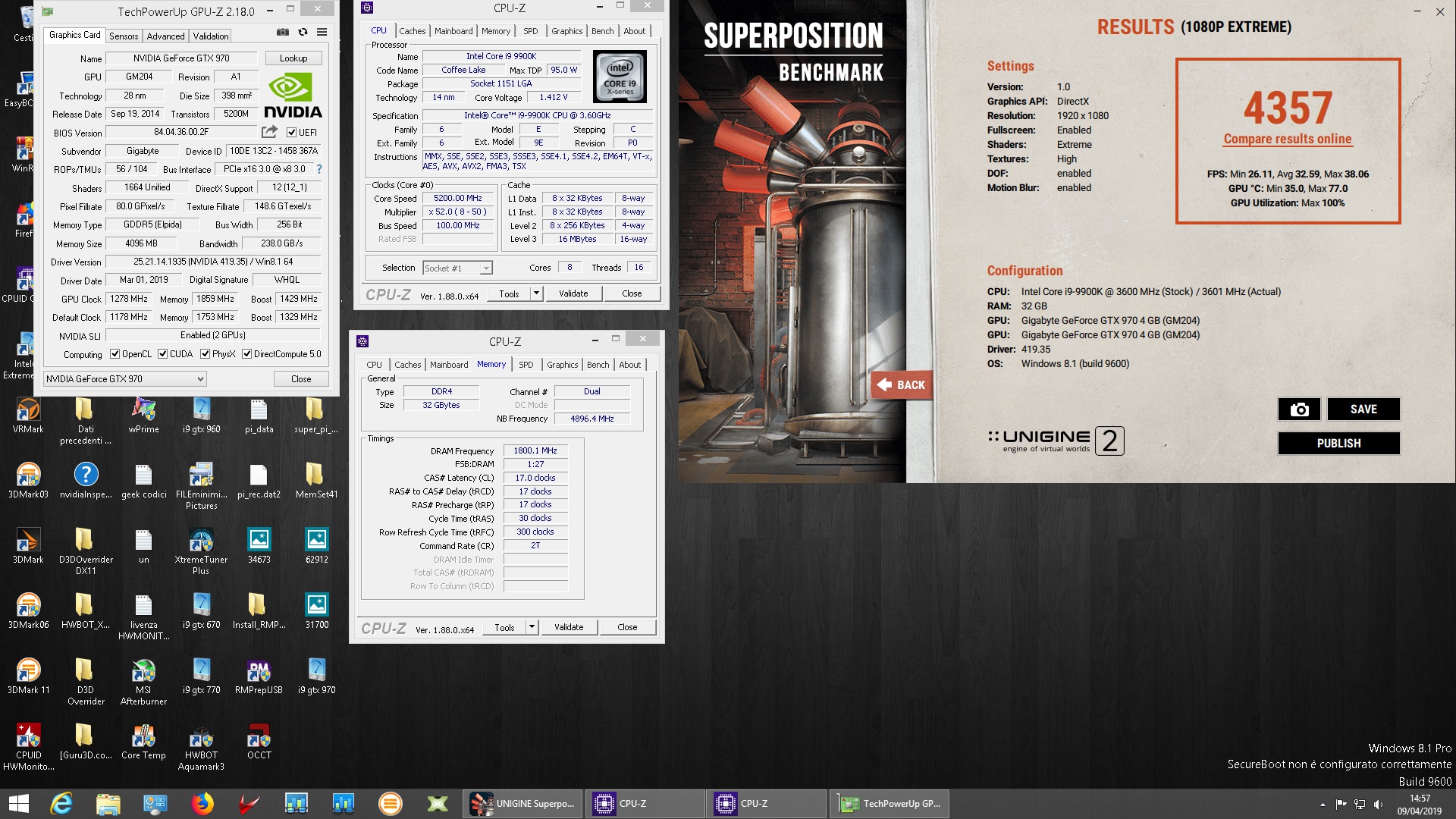Switch to UNIGINE Superposition taskbar button
This screenshot has width=1456, height=819.
522,804
